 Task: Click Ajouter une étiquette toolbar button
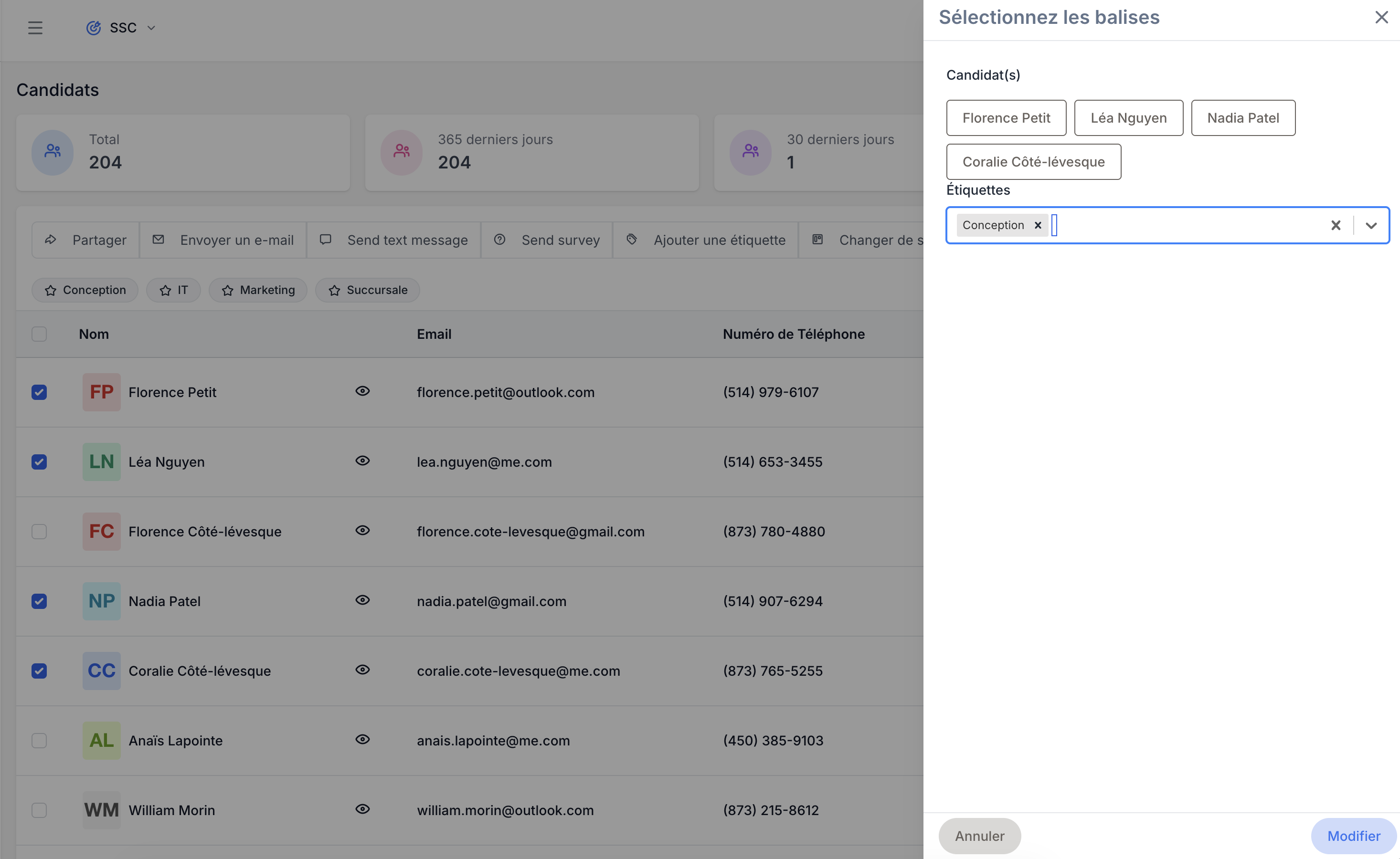[705, 240]
